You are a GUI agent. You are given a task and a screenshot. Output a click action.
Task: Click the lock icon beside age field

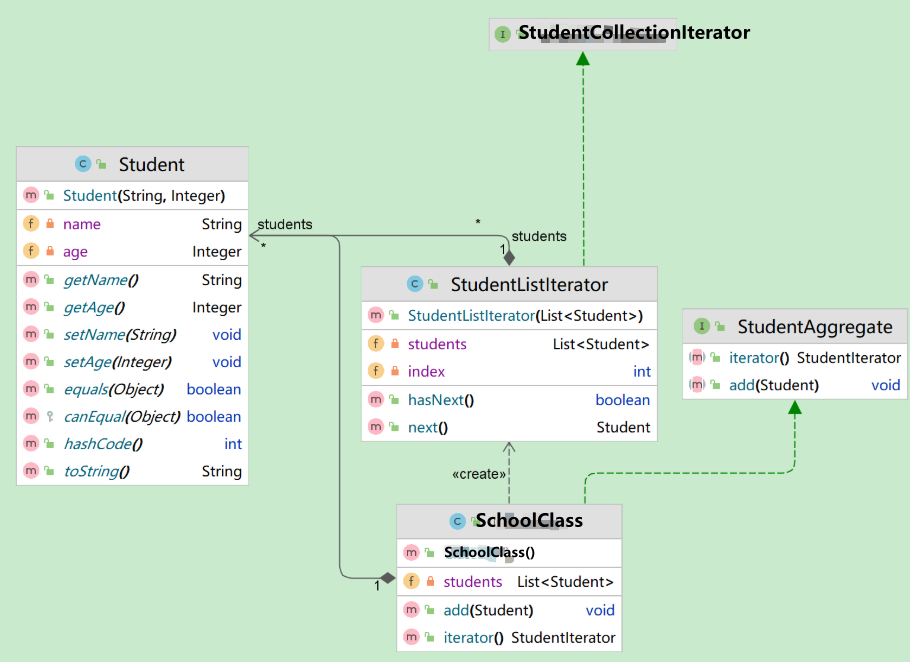tap(49, 252)
